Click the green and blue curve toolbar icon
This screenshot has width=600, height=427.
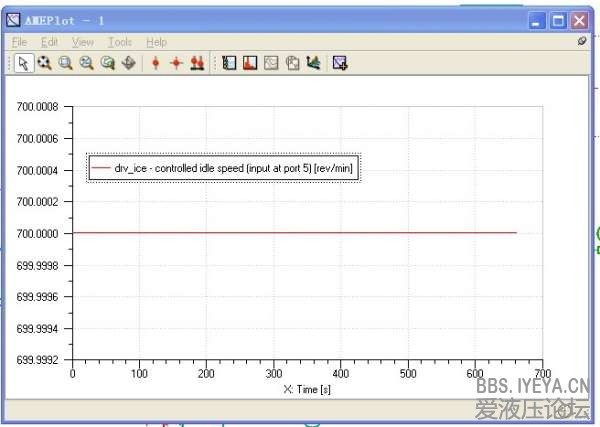click(313, 63)
